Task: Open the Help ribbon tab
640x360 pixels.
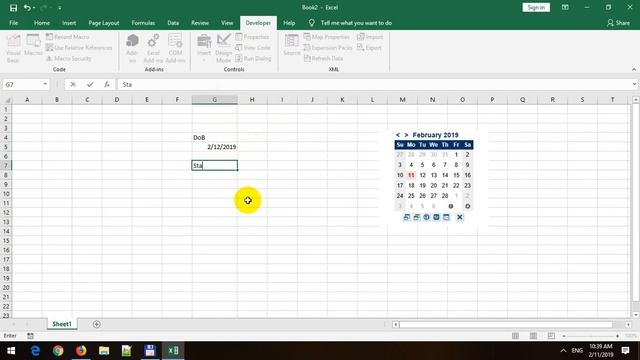Action: pyautogui.click(x=289, y=23)
